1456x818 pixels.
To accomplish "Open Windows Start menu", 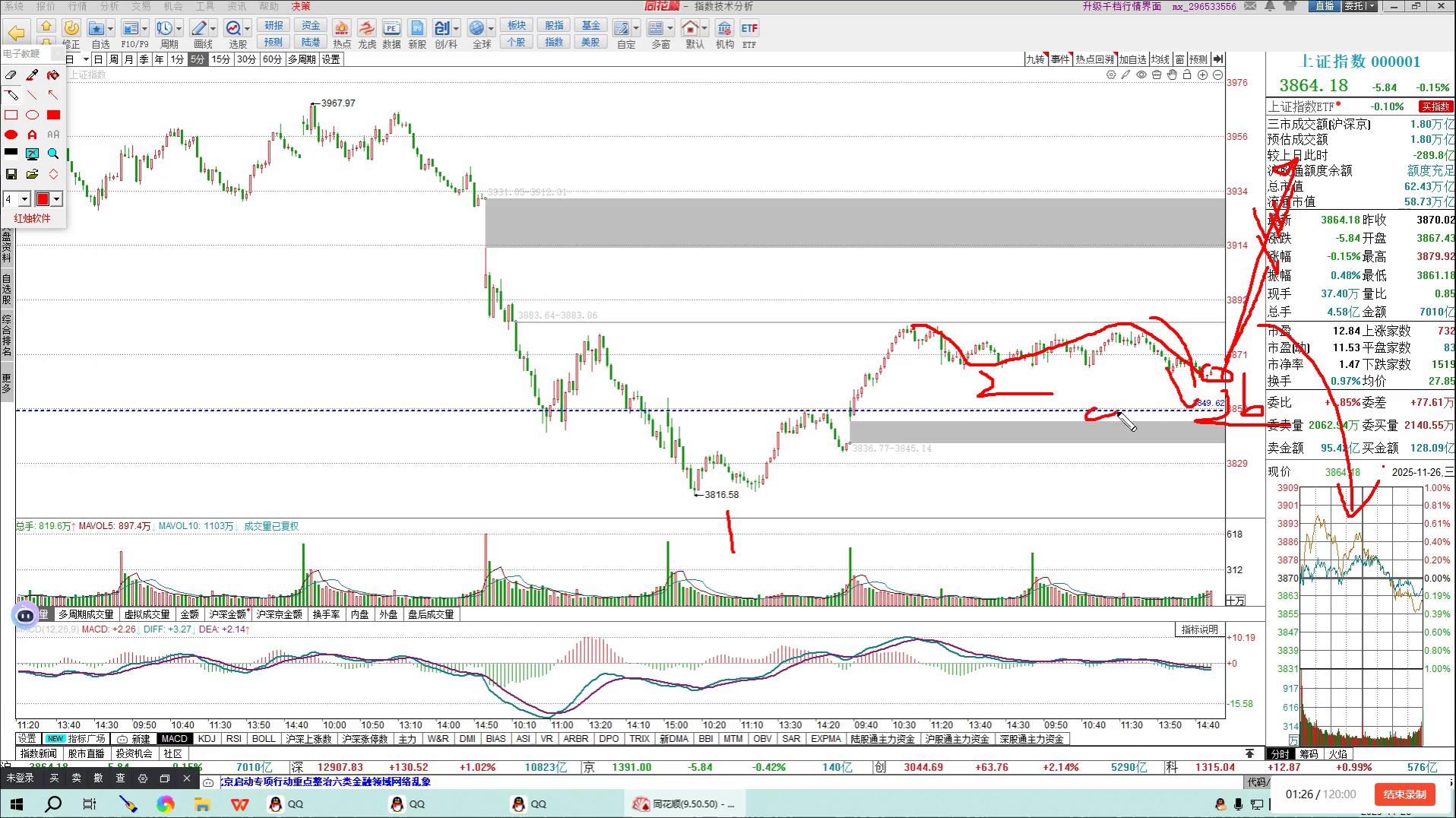I will (x=17, y=804).
